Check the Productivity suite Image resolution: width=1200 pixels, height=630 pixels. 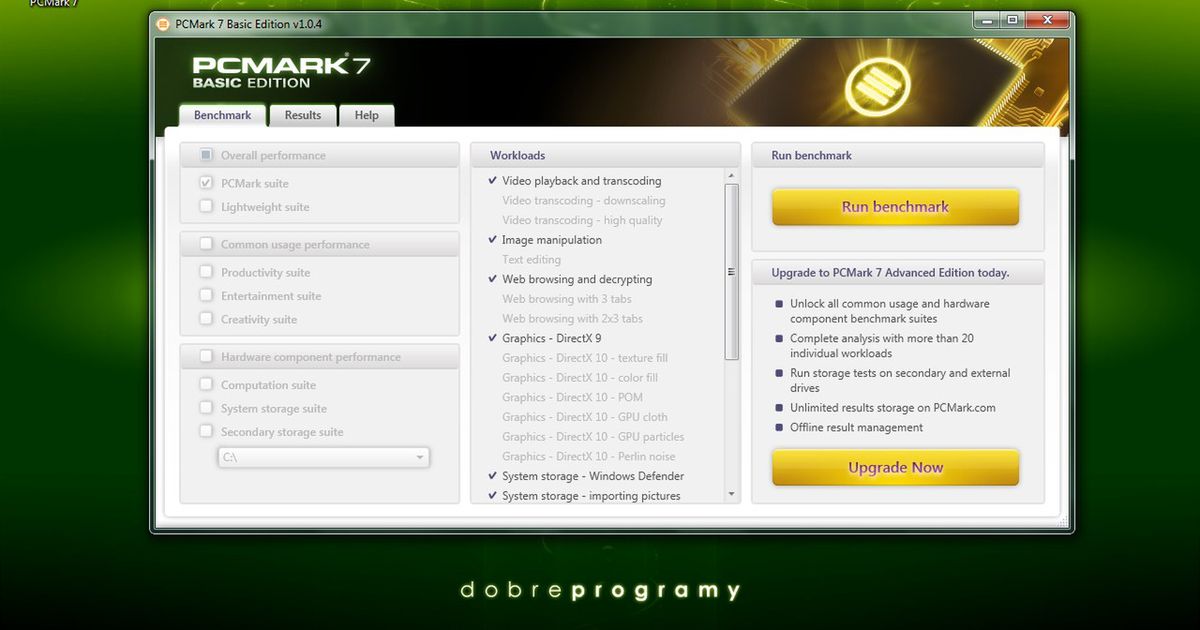(206, 272)
